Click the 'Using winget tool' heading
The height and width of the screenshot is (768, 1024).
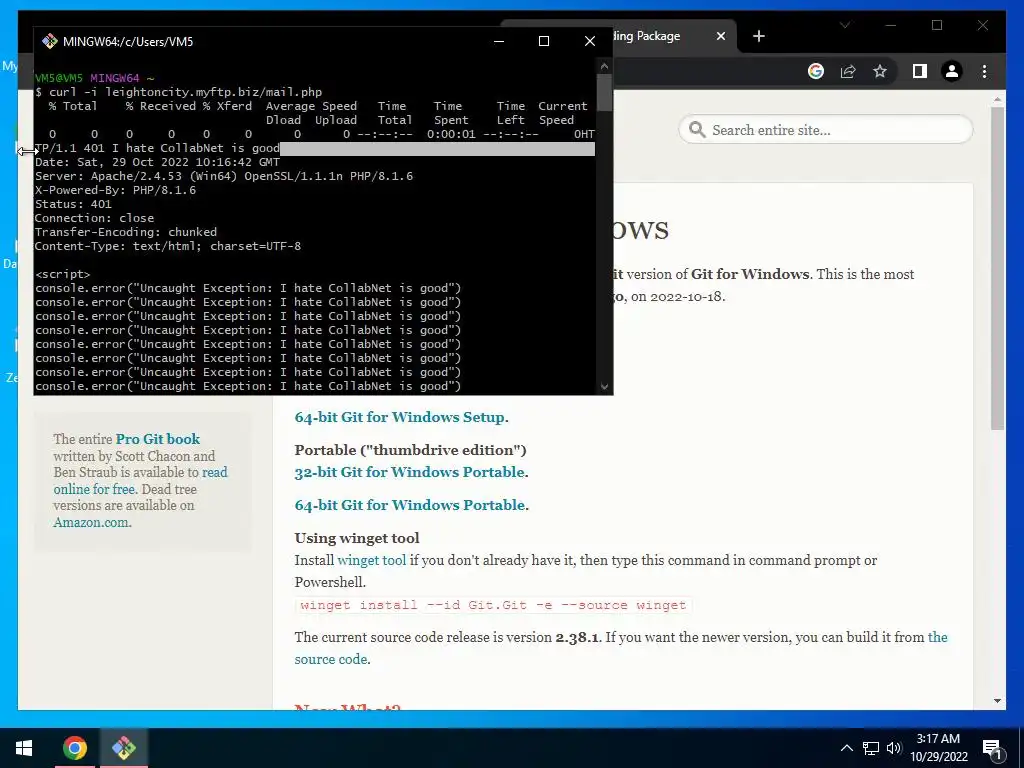pyautogui.click(x=357, y=538)
